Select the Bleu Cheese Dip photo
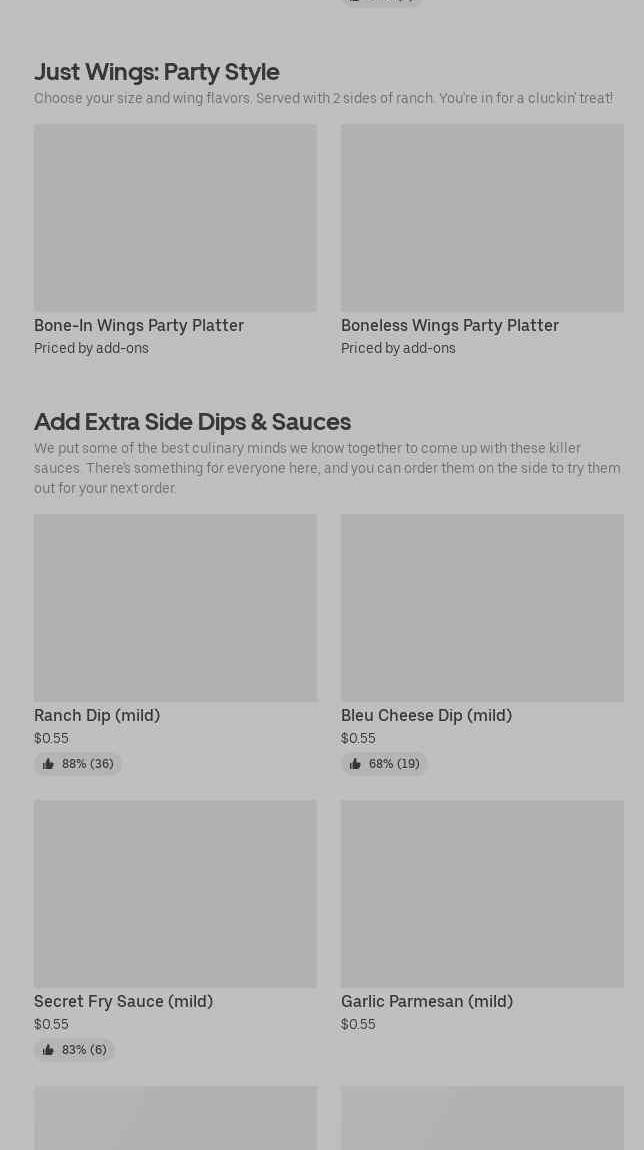 pyautogui.click(x=482, y=607)
